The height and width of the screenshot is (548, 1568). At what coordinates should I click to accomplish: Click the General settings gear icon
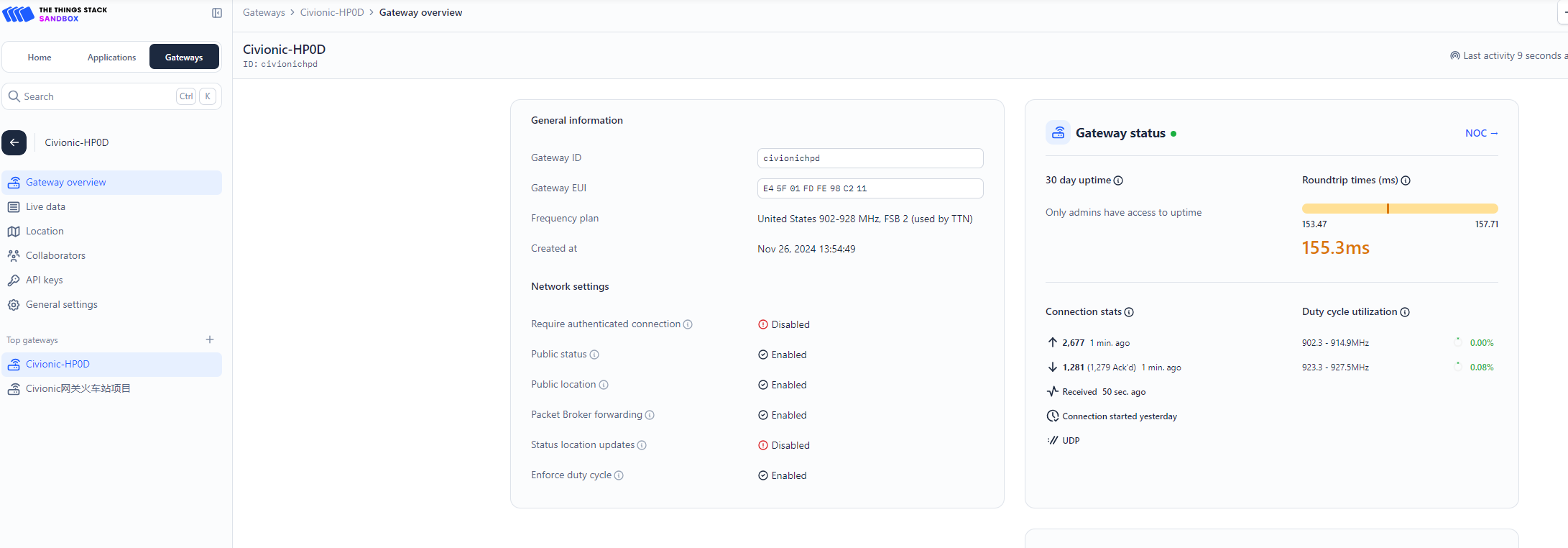14,305
